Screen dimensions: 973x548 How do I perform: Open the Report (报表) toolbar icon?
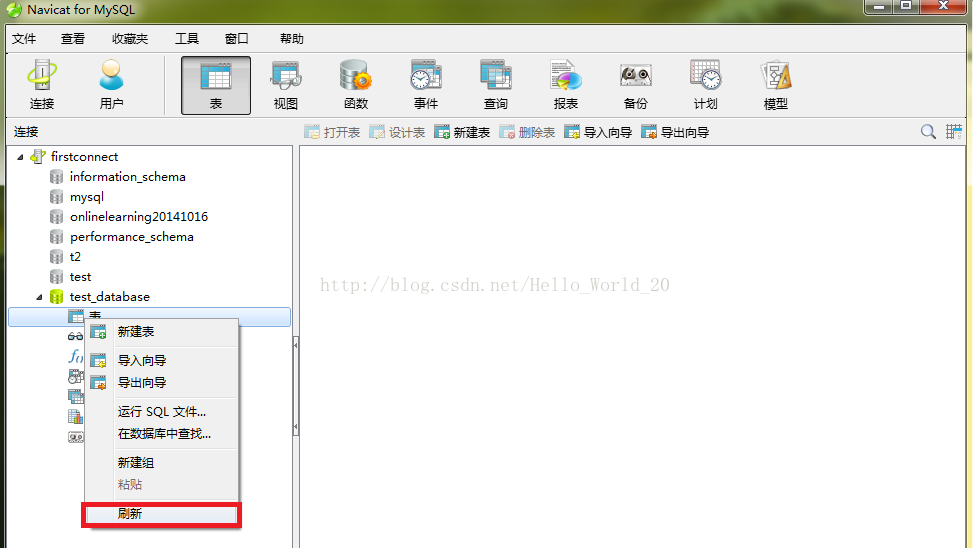coord(565,85)
